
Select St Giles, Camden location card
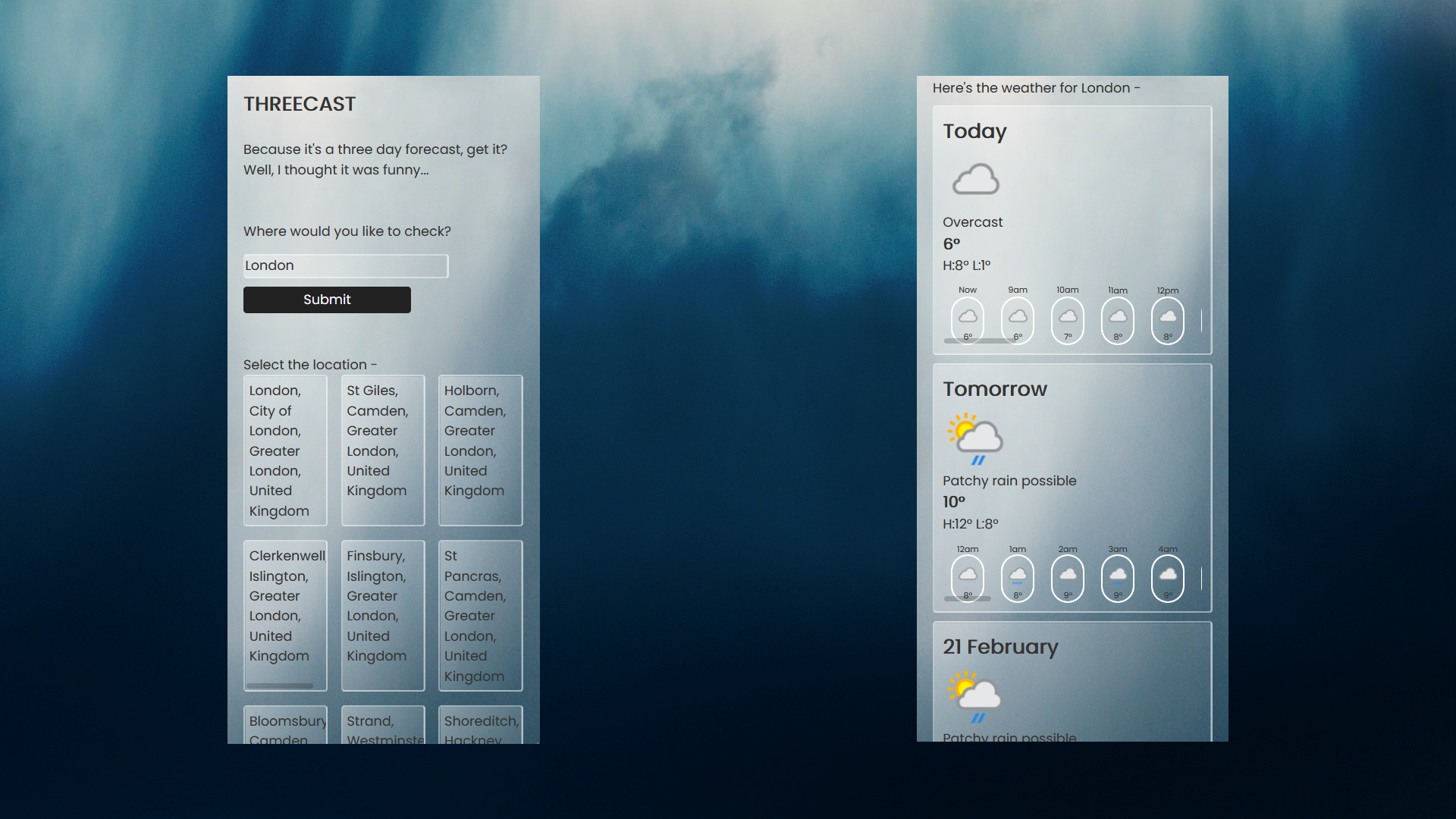pyautogui.click(x=383, y=450)
